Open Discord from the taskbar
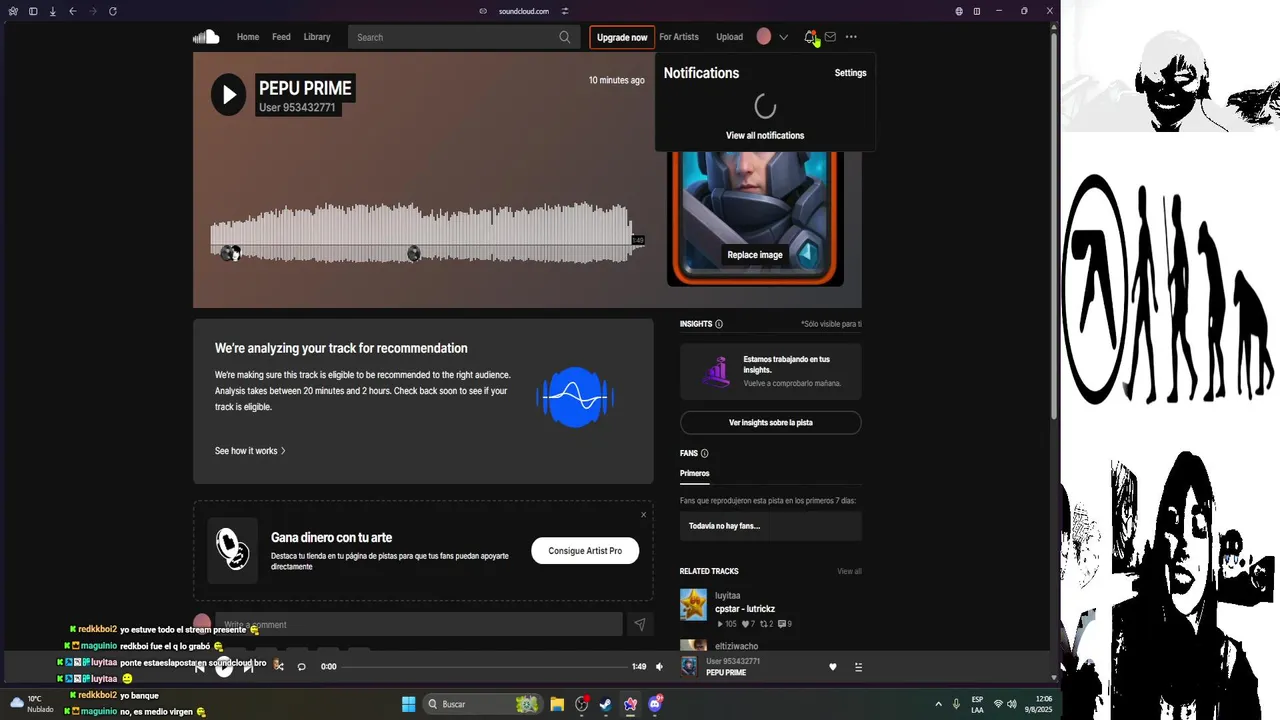The image size is (1280, 720). pos(655,704)
